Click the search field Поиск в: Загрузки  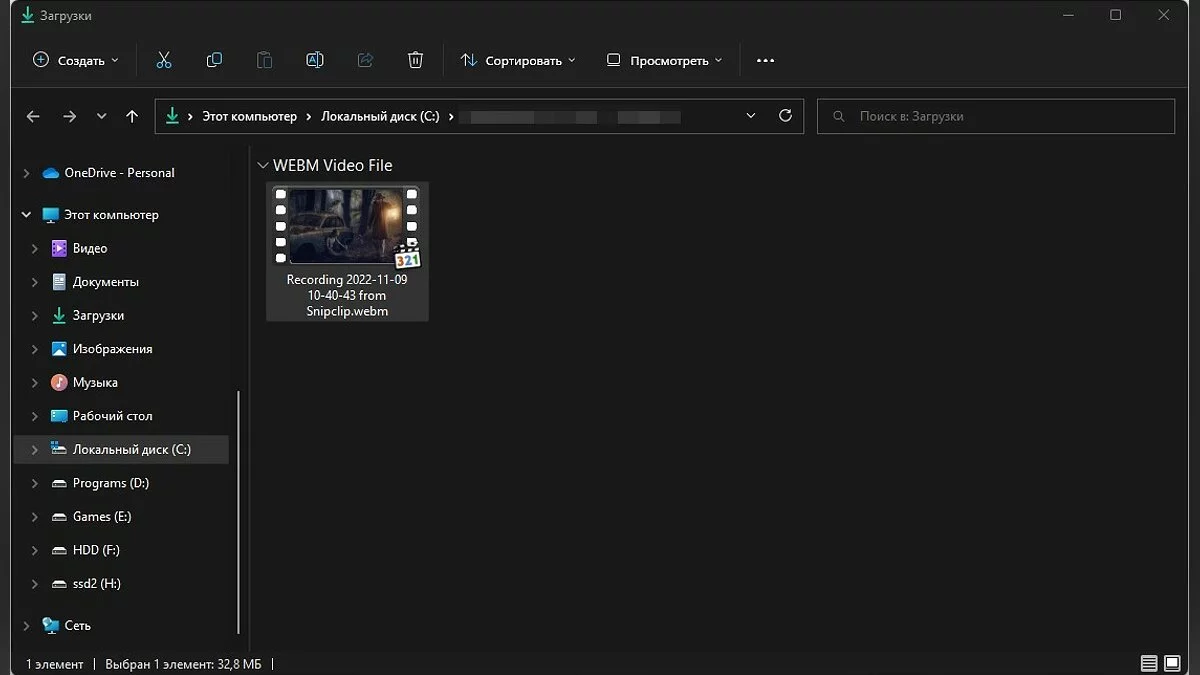coord(995,116)
